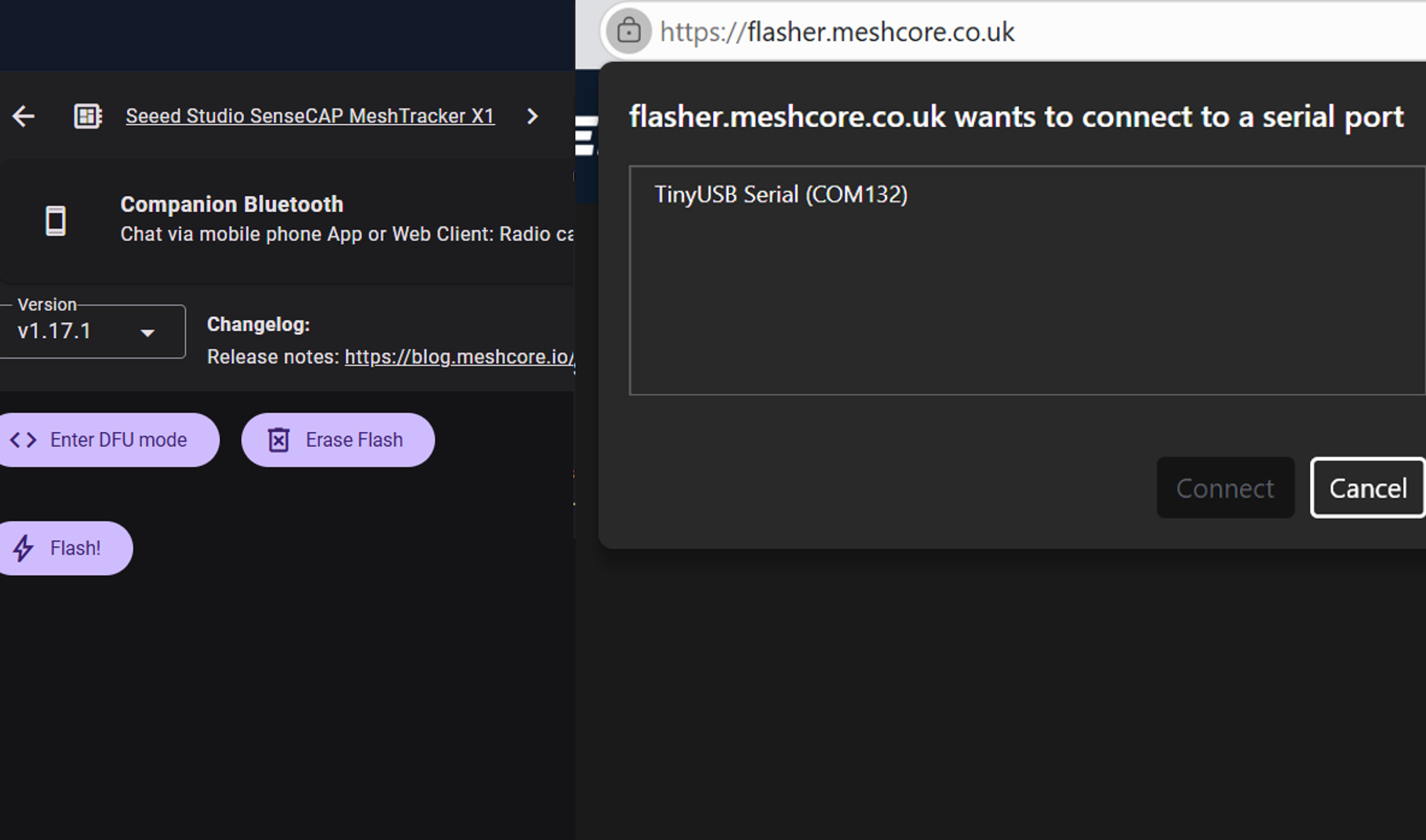The image size is (1426, 840).
Task: Open the Version v1.17.1 dropdown
Action: (93, 331)
